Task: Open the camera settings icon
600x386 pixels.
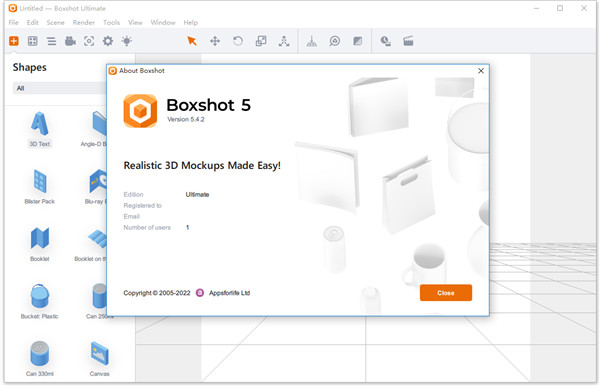Action: (70, 41)
